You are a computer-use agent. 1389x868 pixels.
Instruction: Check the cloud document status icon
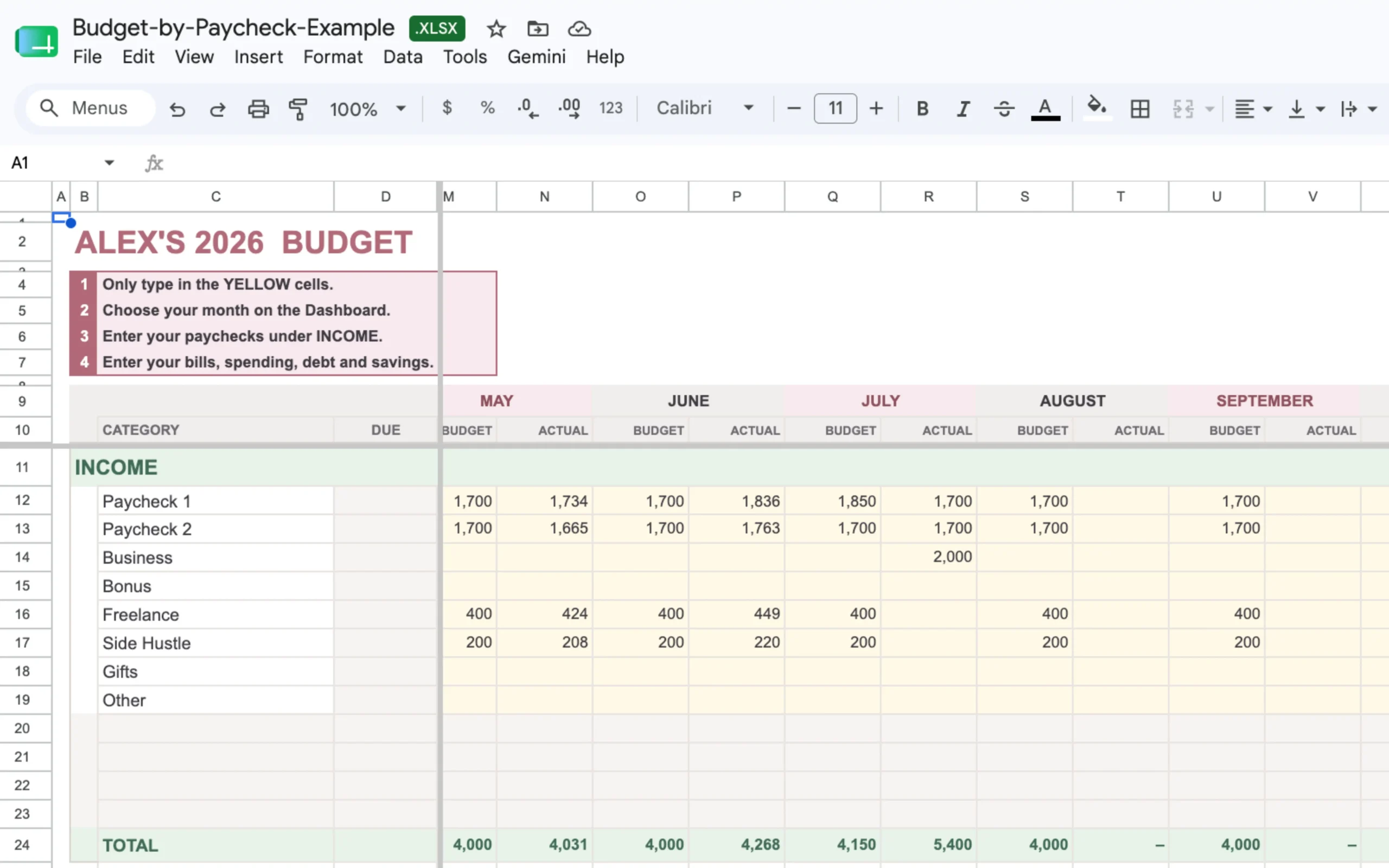pyautogui.click(x=579, y=29)
